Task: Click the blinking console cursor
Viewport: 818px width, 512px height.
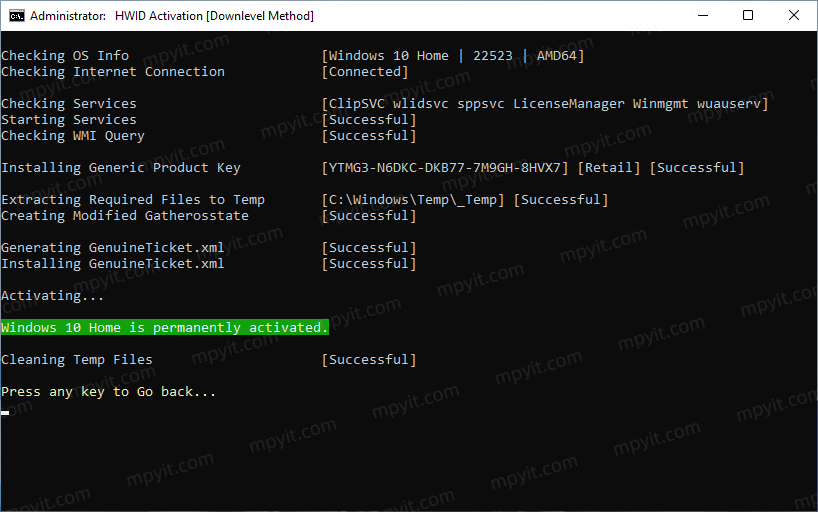Action: 5,412
